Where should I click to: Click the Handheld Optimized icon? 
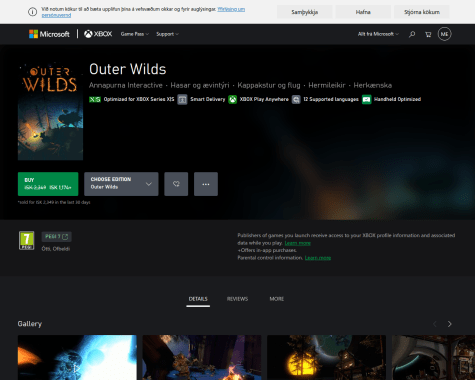pyautogui.click(x=367, y=99)
